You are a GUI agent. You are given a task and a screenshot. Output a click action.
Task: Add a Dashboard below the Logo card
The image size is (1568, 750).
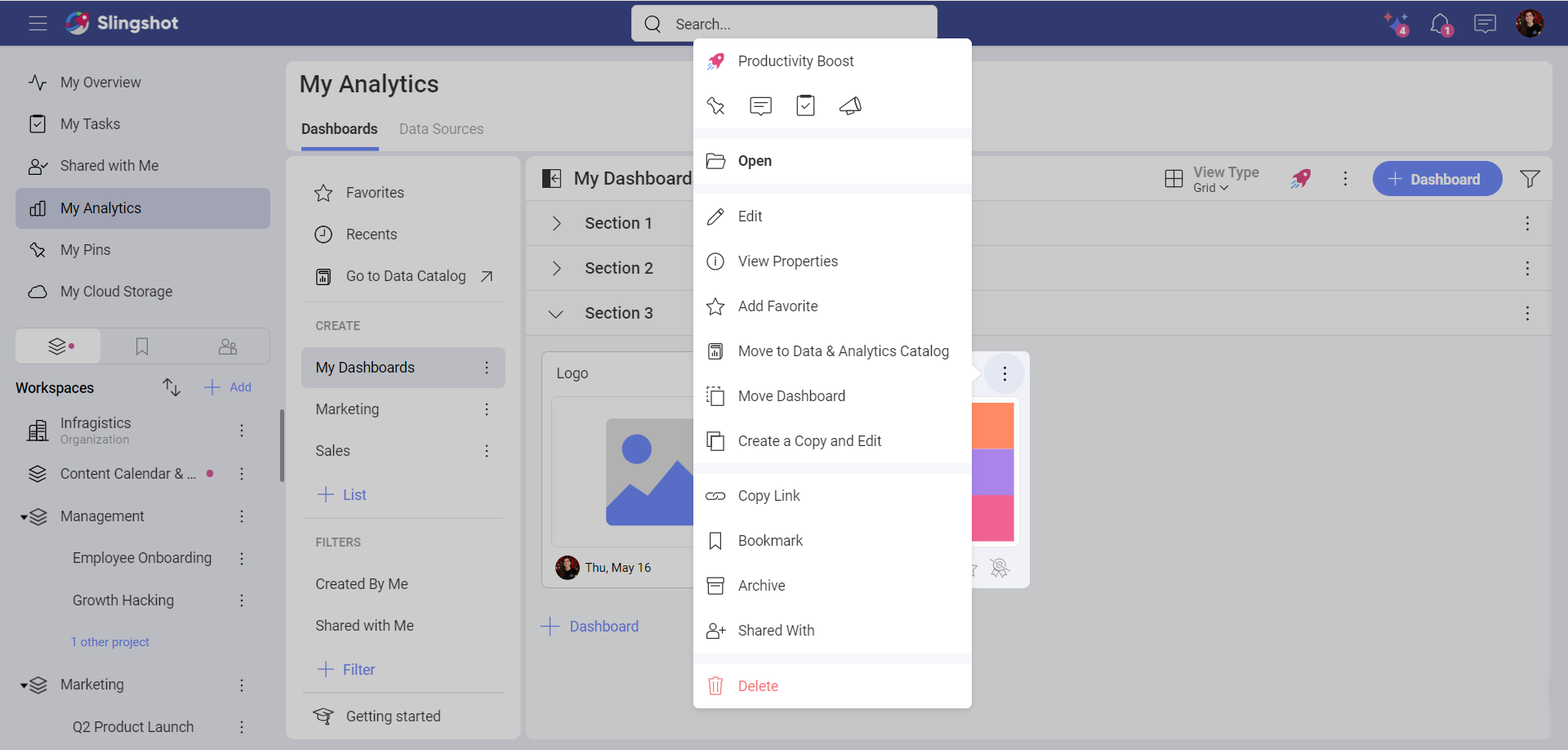pyautogui.click(x=590, y=627)
